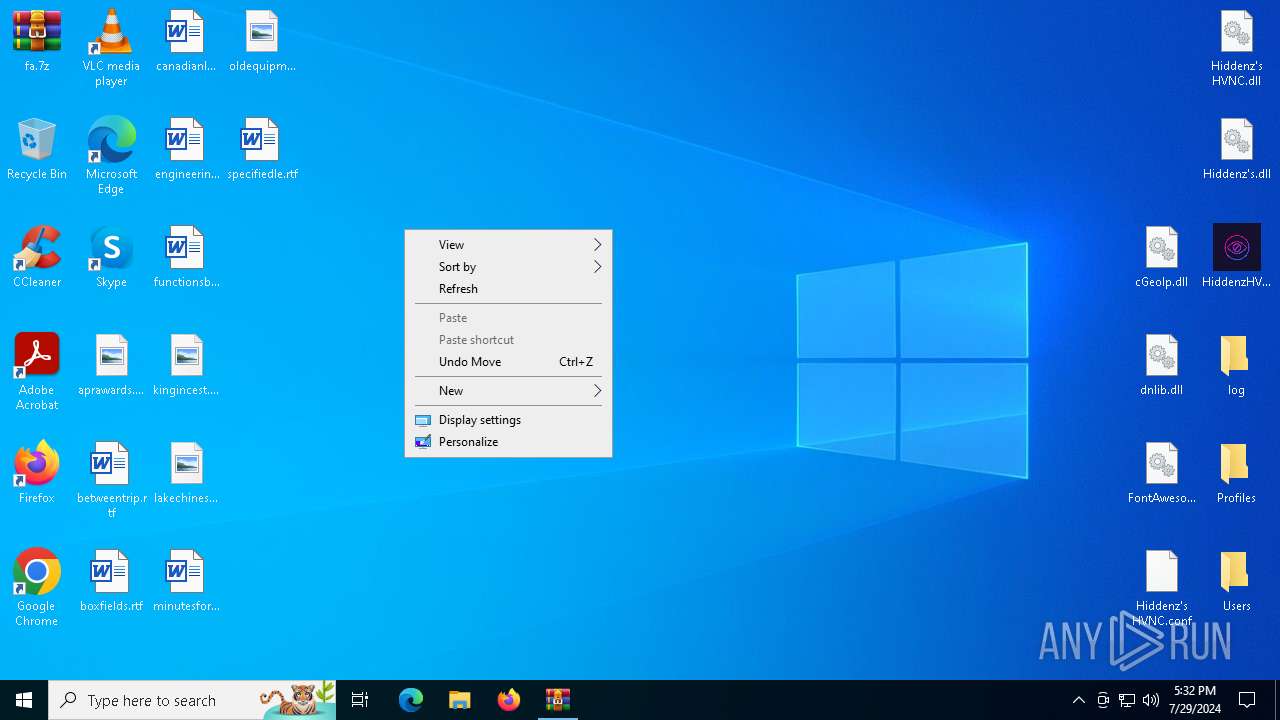Select the boxfields.rtf document

tap(111, 581)
